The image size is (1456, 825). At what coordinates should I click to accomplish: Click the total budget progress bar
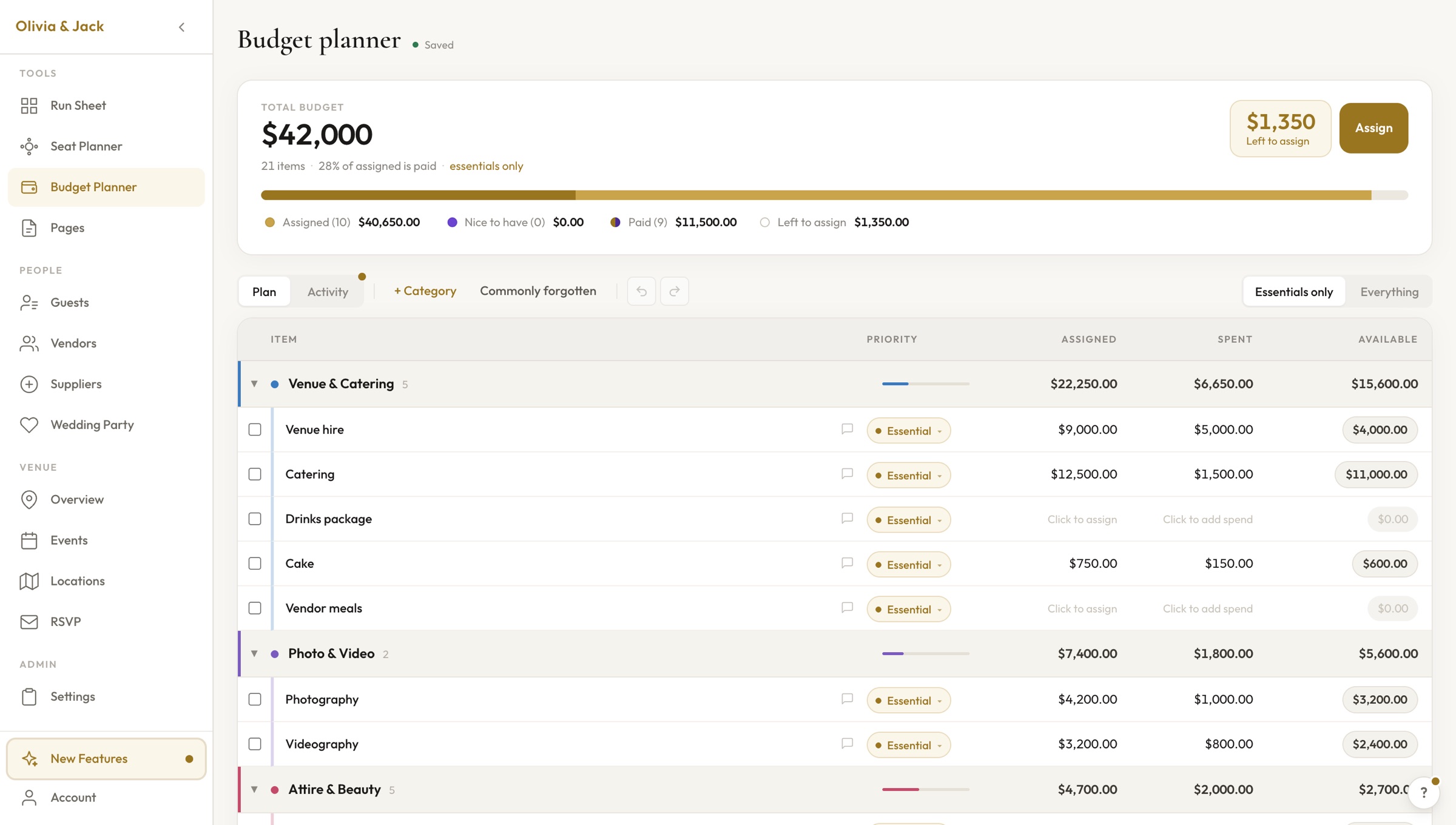[x=834, y=195]
